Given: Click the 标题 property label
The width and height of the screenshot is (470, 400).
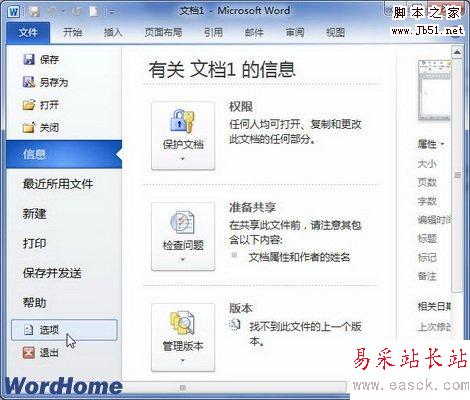Looking at the screenshot, I should click(x=427, y=238).
